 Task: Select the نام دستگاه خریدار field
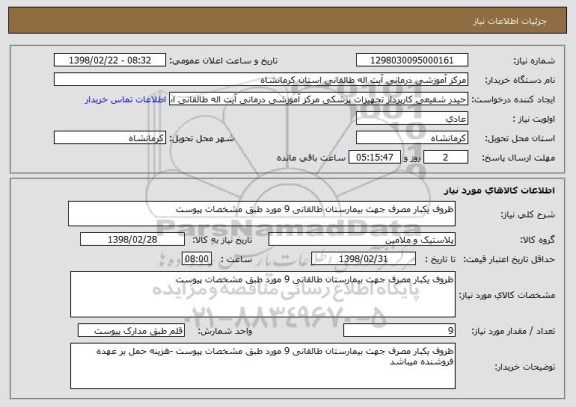pos(261,80)
